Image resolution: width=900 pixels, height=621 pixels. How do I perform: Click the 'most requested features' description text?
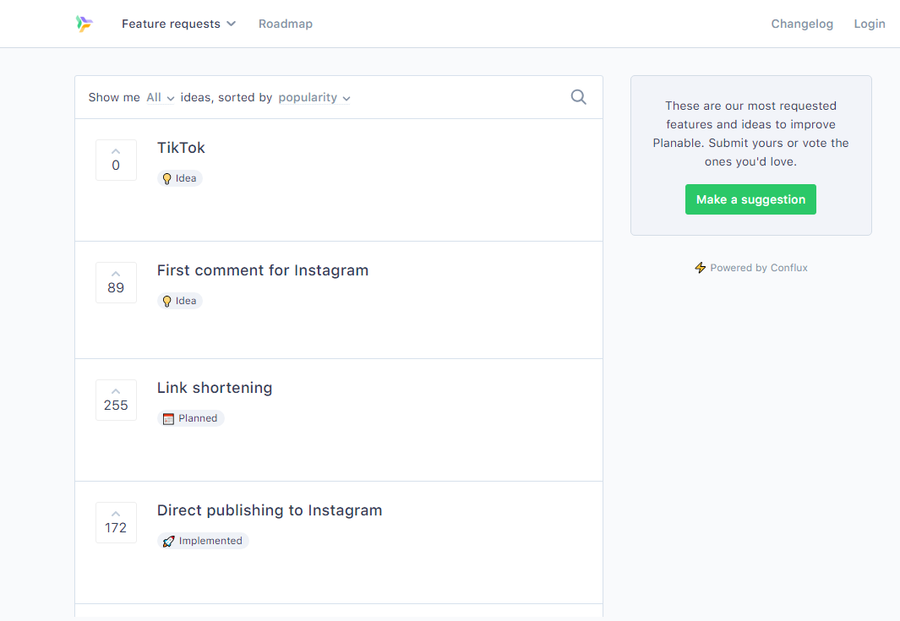click(751, 133)
